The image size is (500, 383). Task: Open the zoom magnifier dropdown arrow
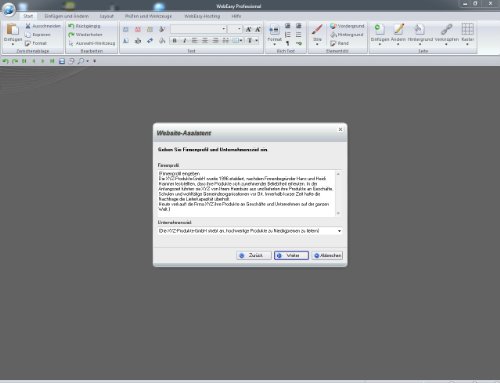pyautogui.click(x=88, y=61)
